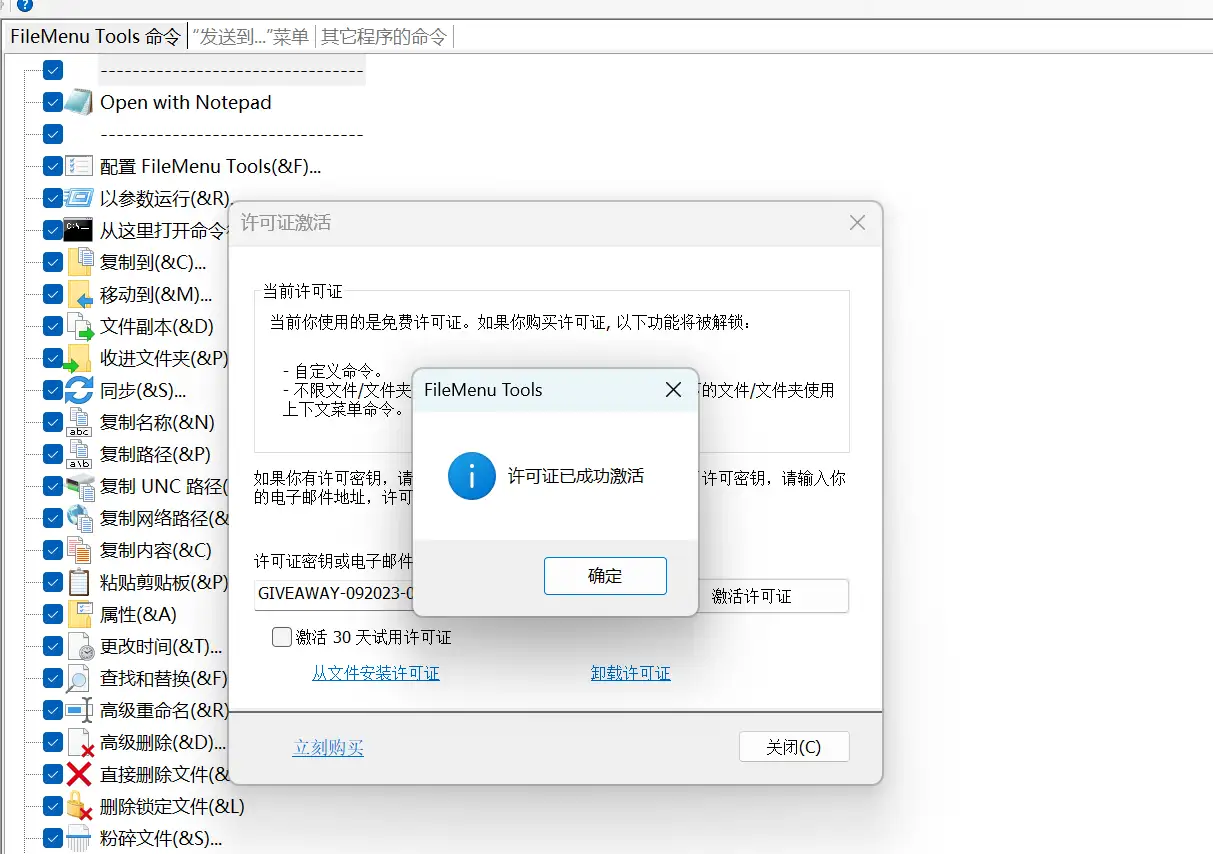The width and height of the screenshot is (1213, 854).
Task: Select the 粉碎文件 shredder icon
Action: [81, 838]
